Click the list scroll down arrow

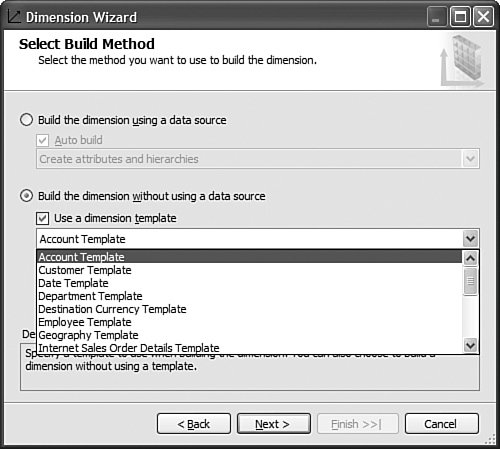[470, 345]
